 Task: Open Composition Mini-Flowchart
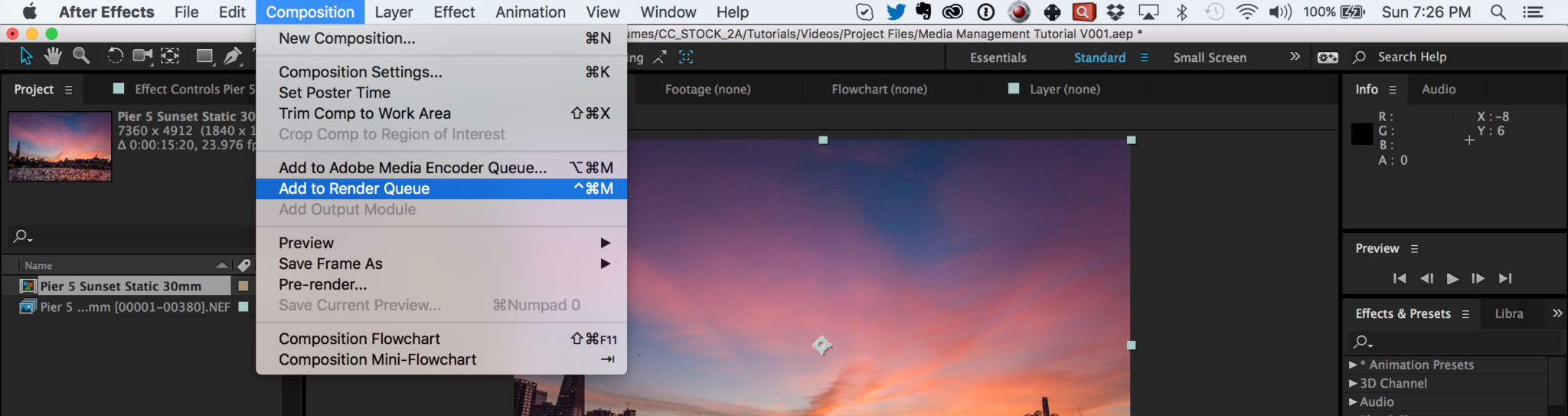441,359
